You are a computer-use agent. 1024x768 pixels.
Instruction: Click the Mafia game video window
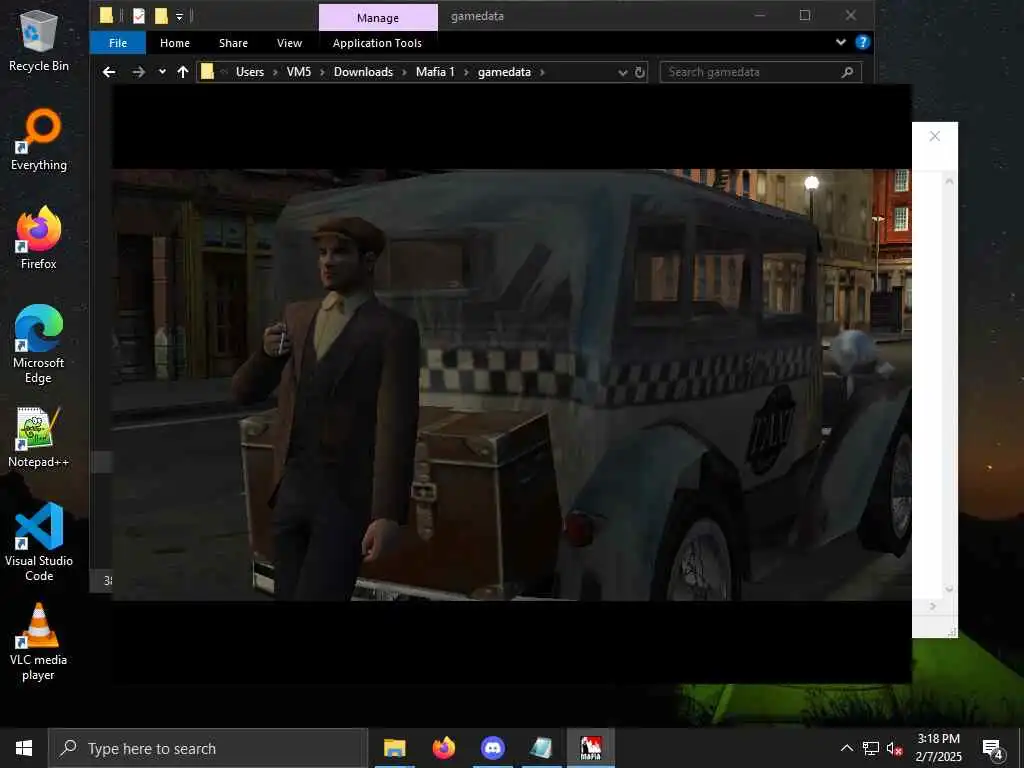[x=511, y=384]
